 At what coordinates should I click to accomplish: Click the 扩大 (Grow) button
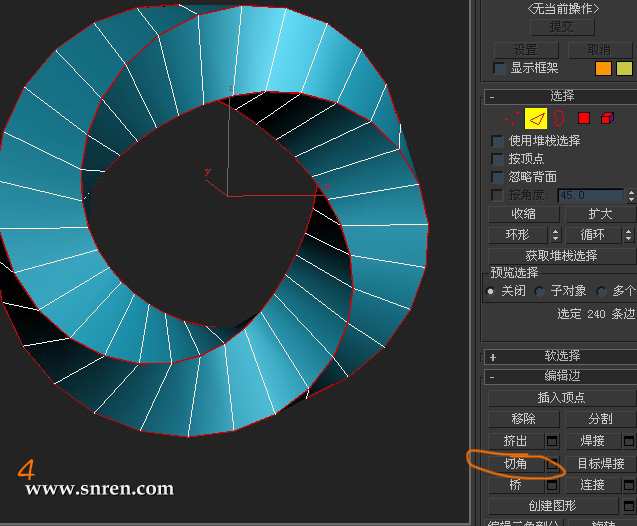[x=600, y=214]
